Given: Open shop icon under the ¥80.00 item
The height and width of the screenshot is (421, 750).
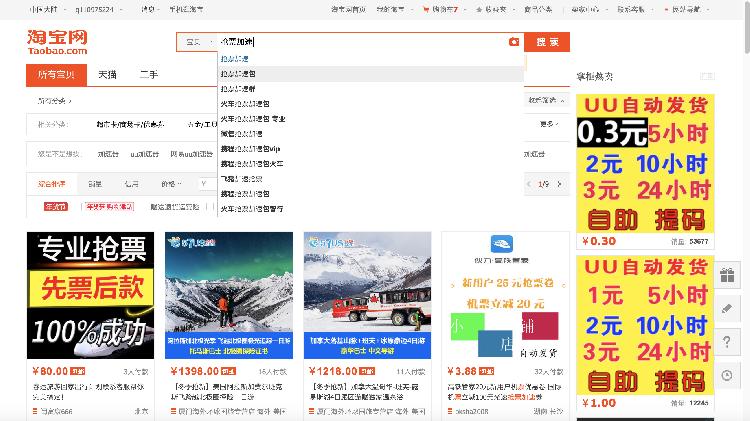Looking at the screenshot, I should point(35,411).
